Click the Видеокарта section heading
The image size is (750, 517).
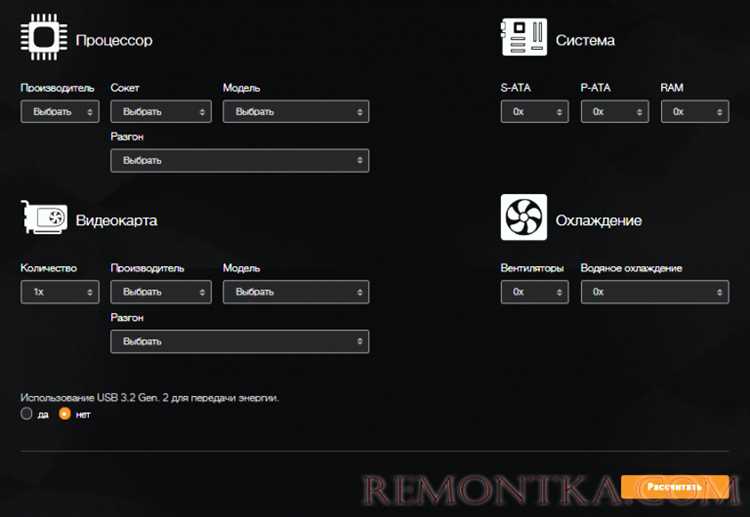pos(116,220)
